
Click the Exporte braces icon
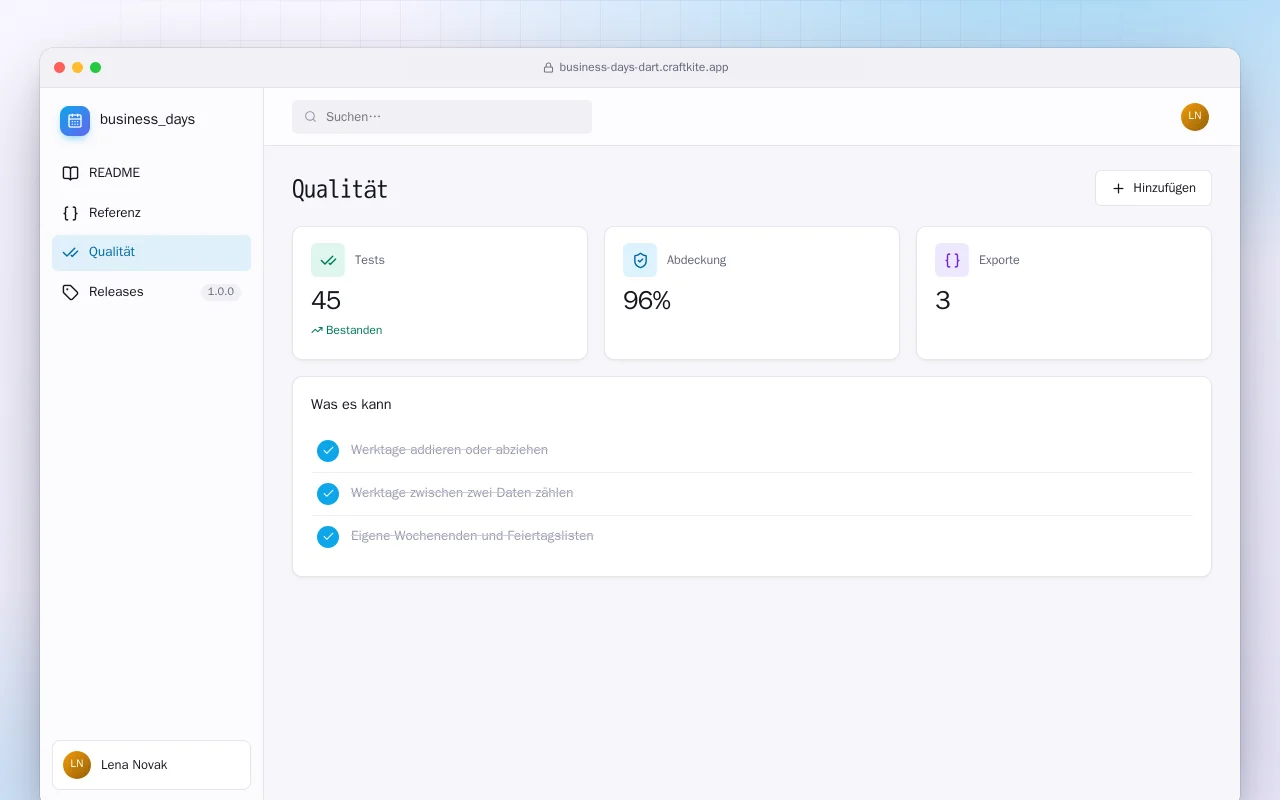tap(952, 260)
